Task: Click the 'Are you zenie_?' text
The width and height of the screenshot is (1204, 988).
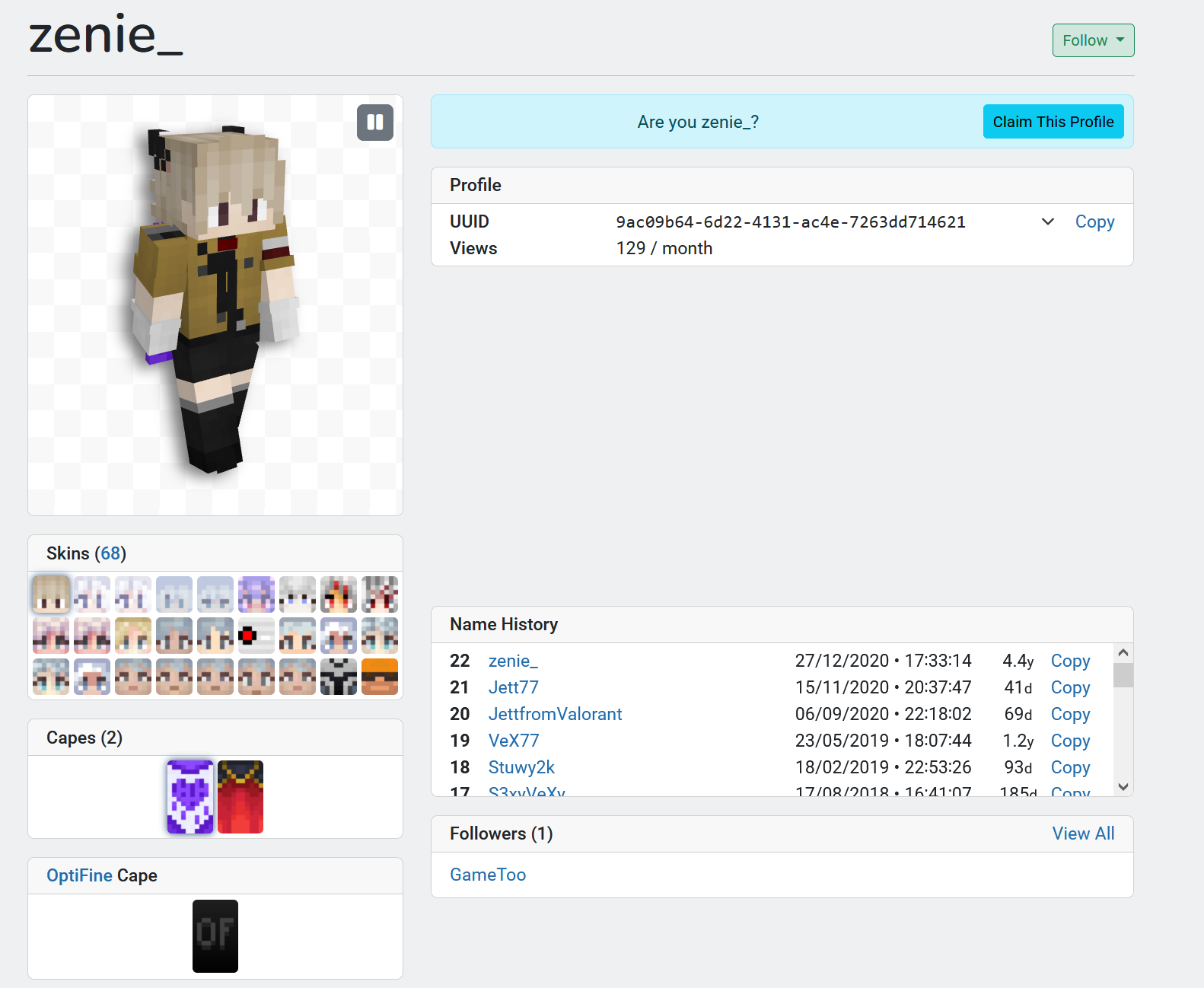Action: coord(698,122)
